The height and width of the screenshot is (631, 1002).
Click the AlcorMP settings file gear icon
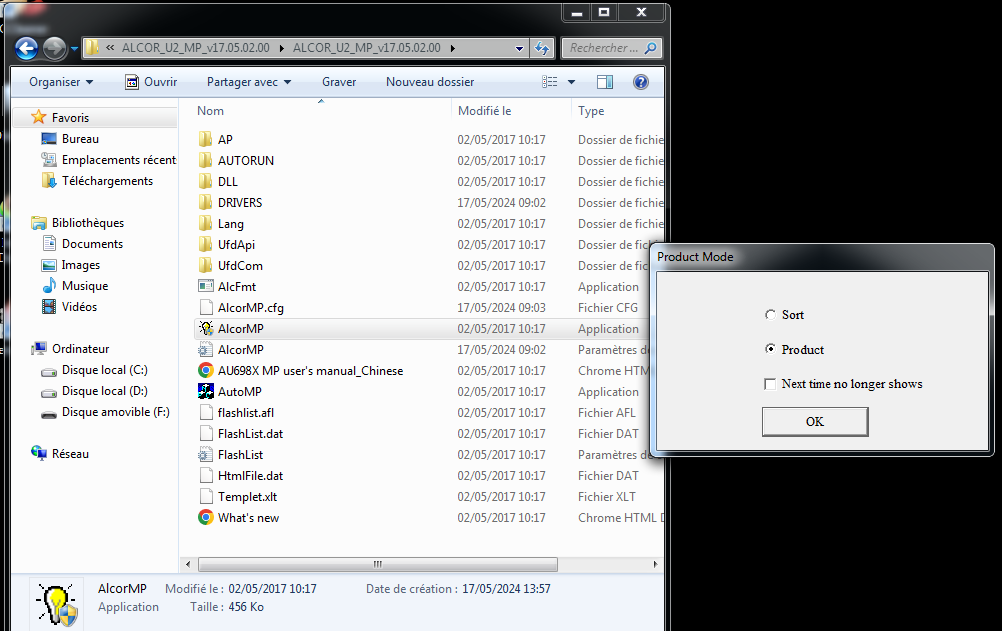coord(206,350)
